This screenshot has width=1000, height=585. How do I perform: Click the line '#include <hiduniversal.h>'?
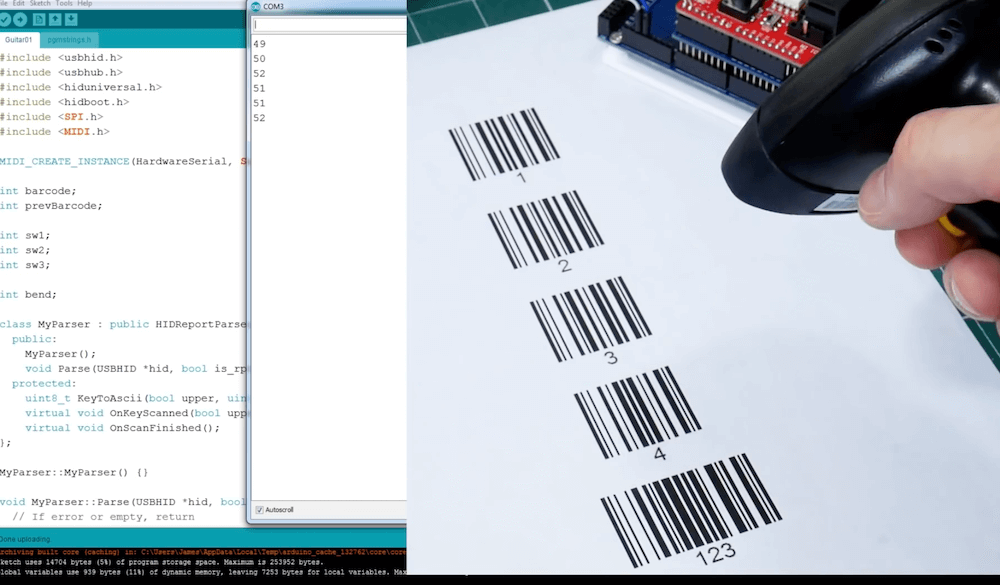81,87
